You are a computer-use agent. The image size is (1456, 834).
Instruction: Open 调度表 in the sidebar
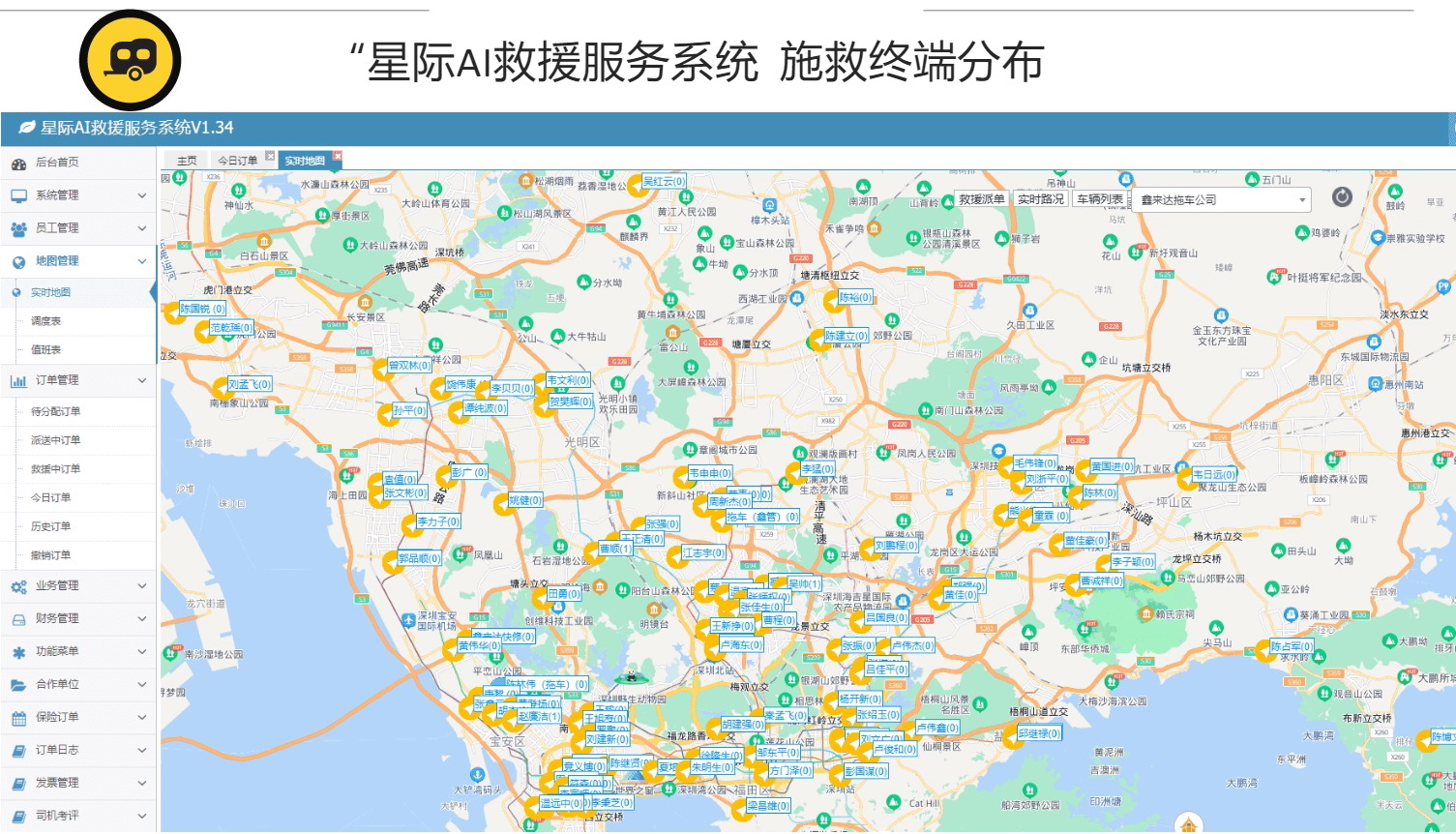click(45, 321)
